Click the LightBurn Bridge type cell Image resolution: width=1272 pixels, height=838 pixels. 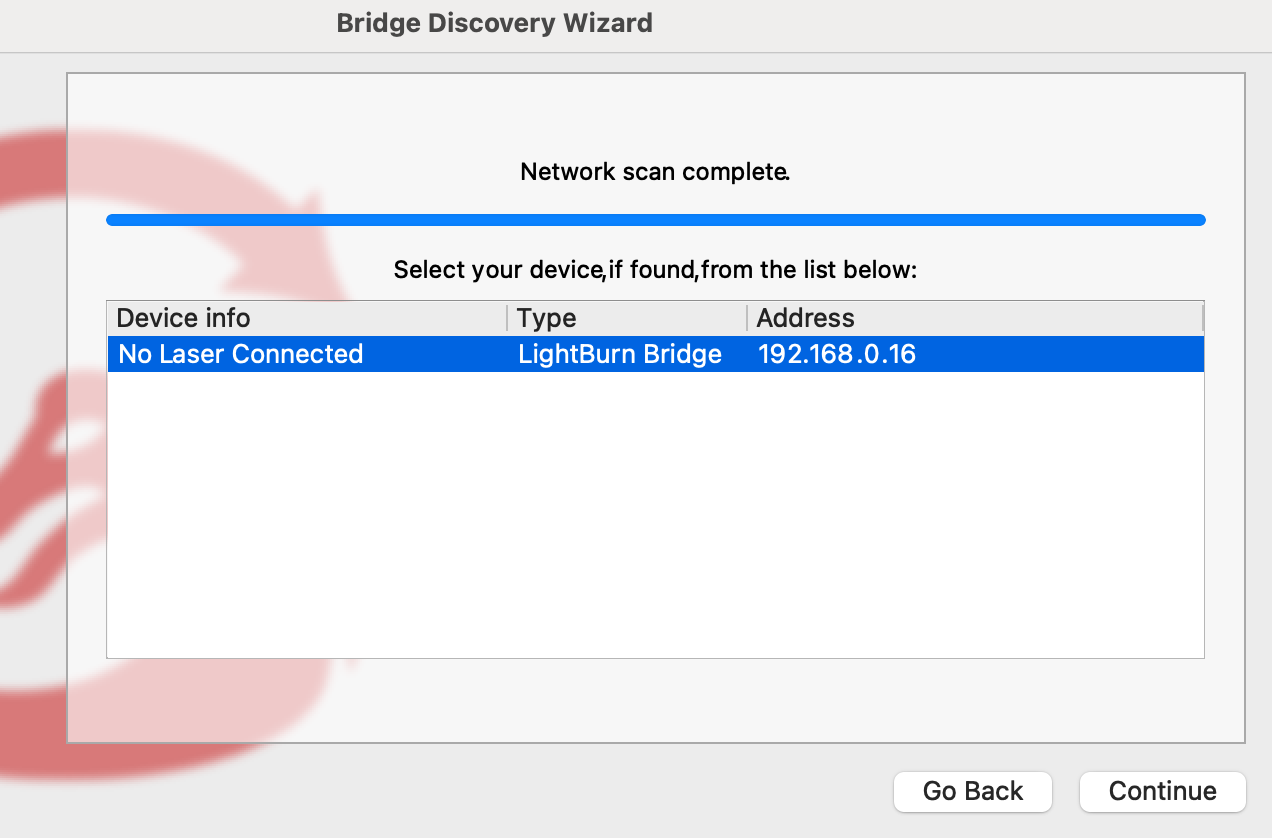point(620,354)
